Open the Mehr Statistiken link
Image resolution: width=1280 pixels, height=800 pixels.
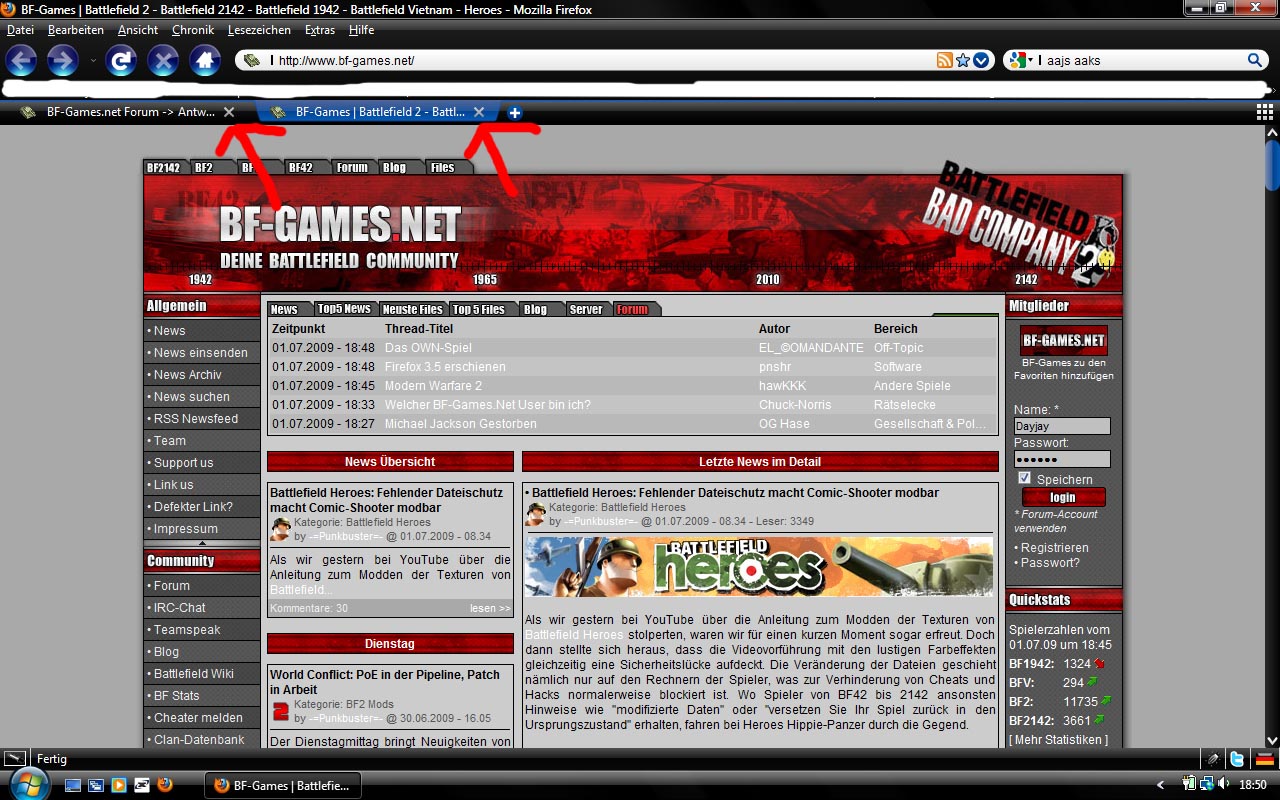[x=1059, y=740]
